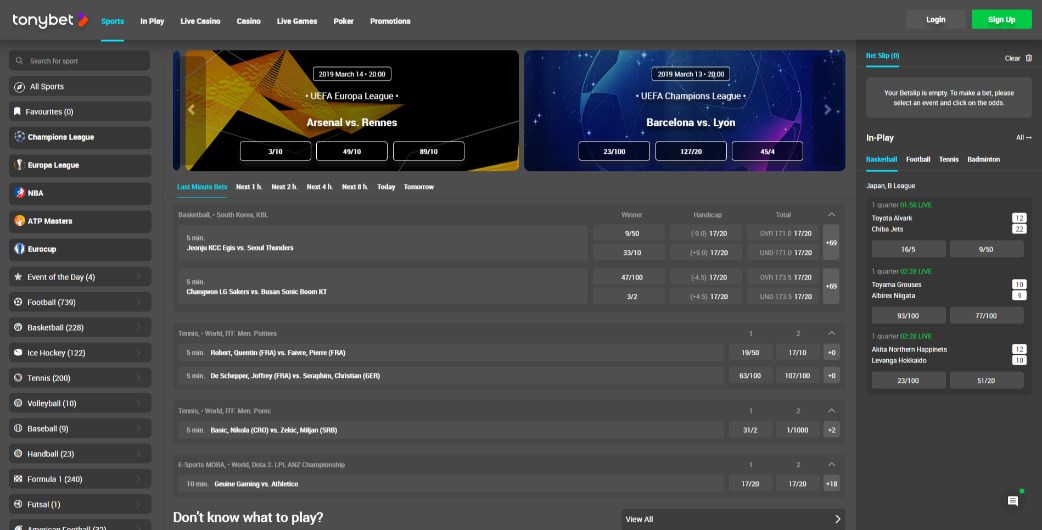Screen dimensions: 1042x530
Task: Click the ATP Masters icon
Action: point(19,221)
